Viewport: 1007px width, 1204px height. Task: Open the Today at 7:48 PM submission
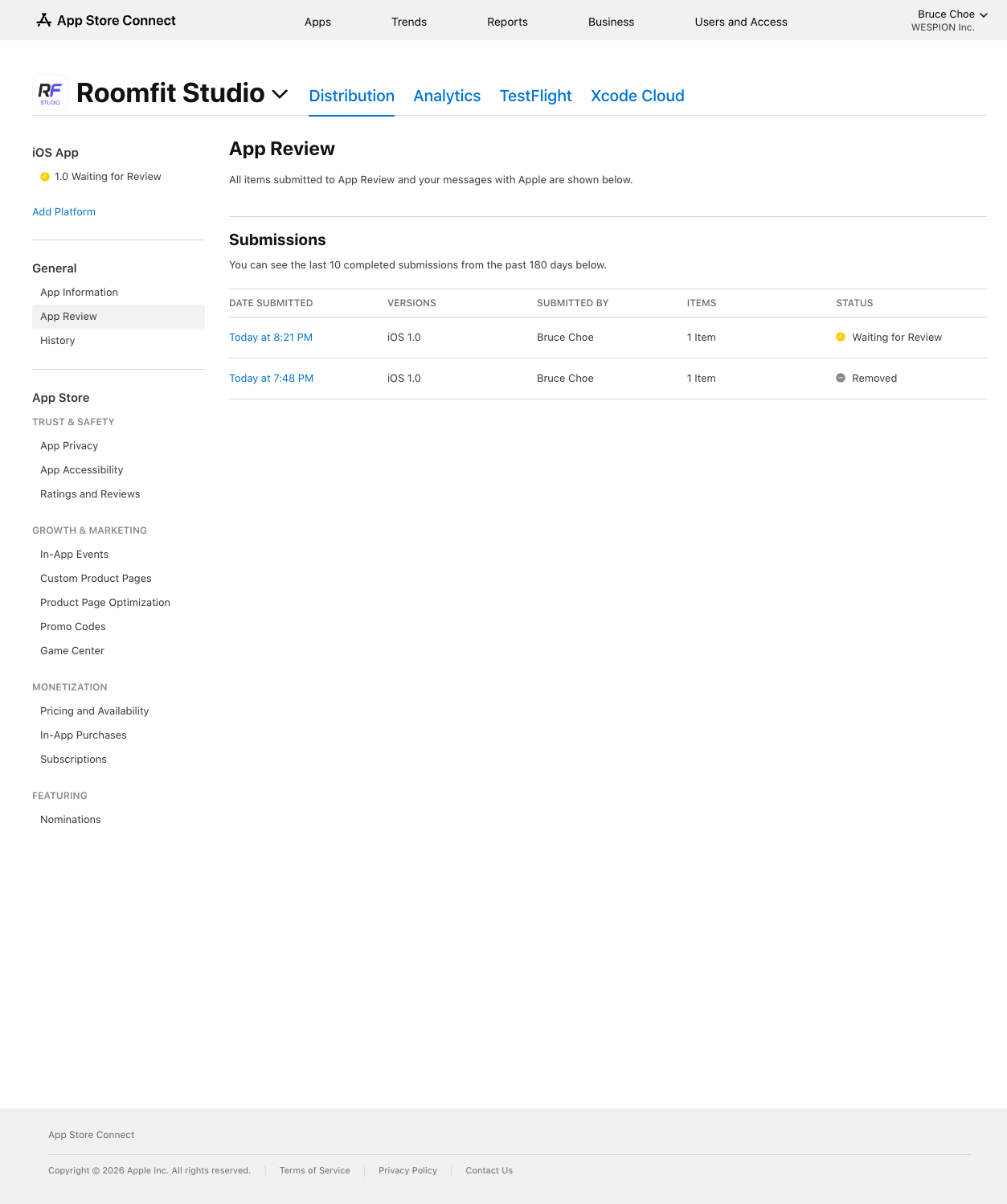[x=272, y=379]
